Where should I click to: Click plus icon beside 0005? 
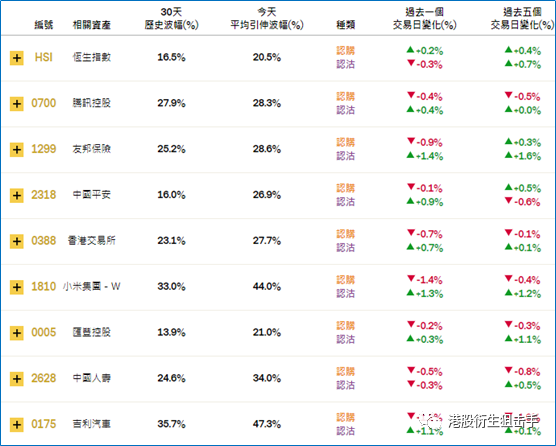point(17,333)
